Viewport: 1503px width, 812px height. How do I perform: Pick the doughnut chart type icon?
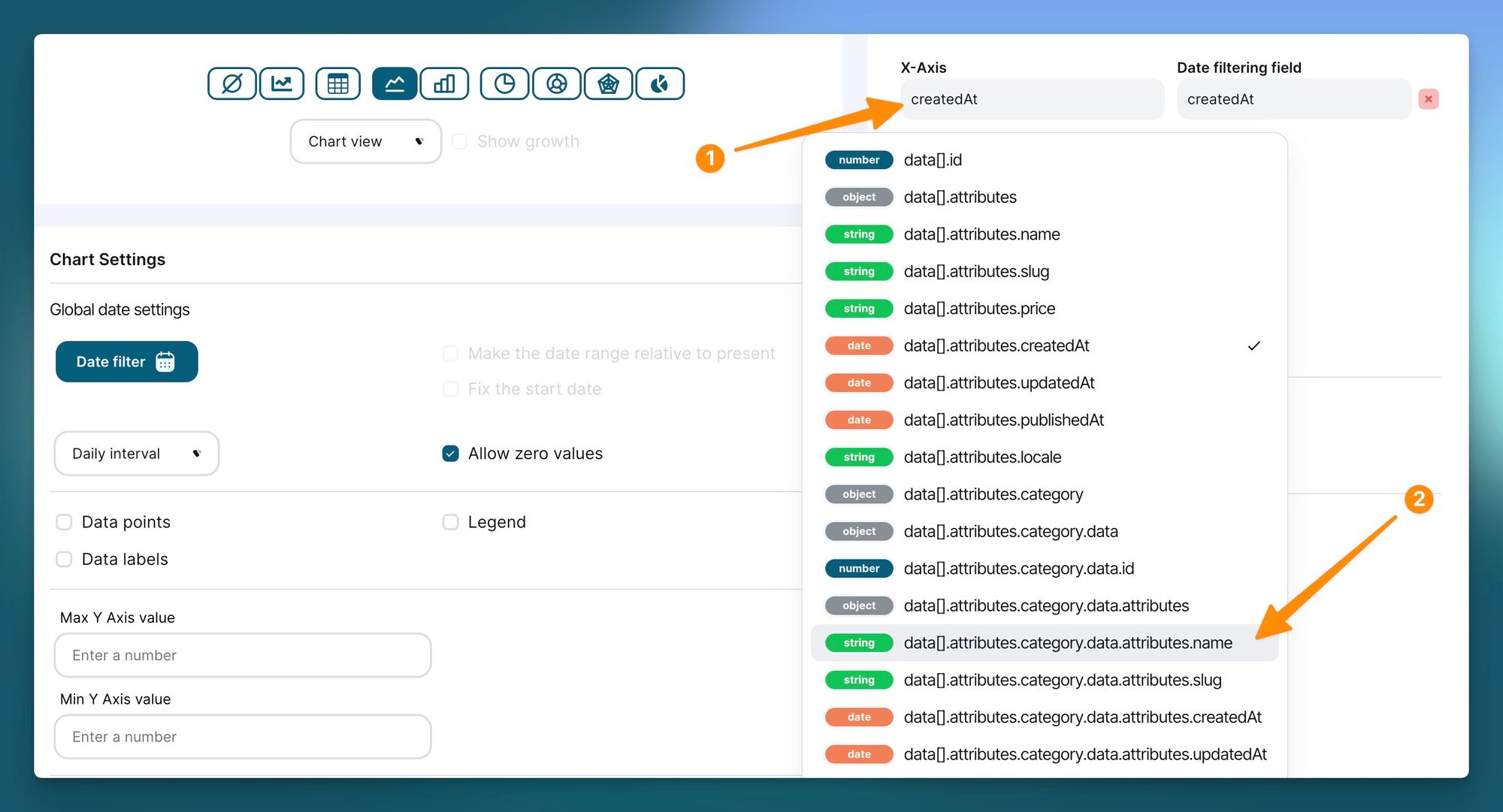pyautogui.click(x=556, y=83)
